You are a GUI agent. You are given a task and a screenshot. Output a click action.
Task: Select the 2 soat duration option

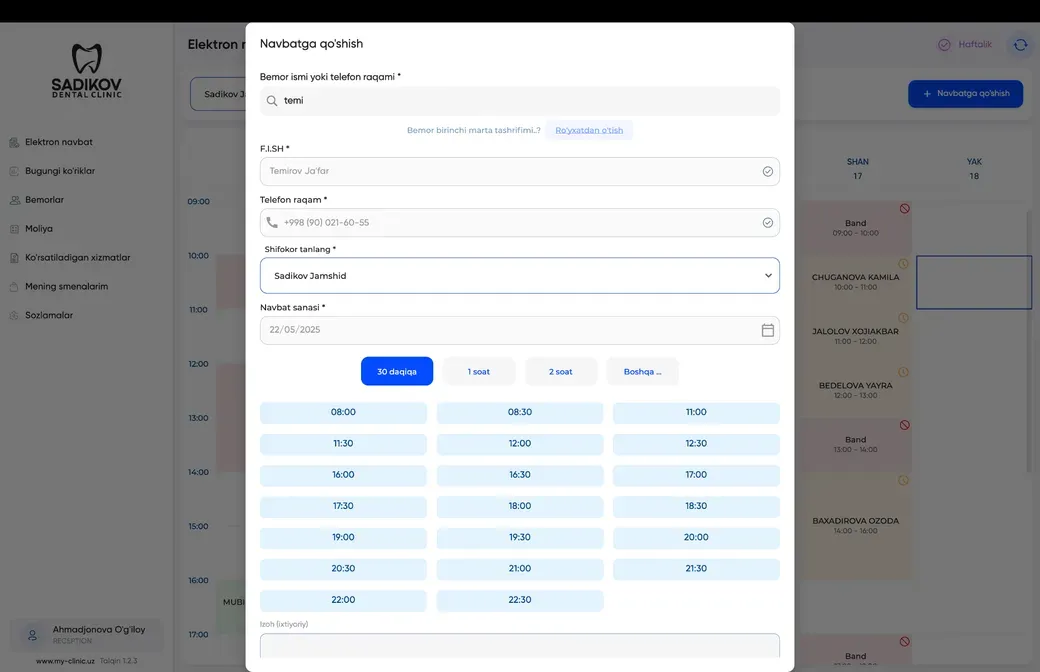(560, 371)
